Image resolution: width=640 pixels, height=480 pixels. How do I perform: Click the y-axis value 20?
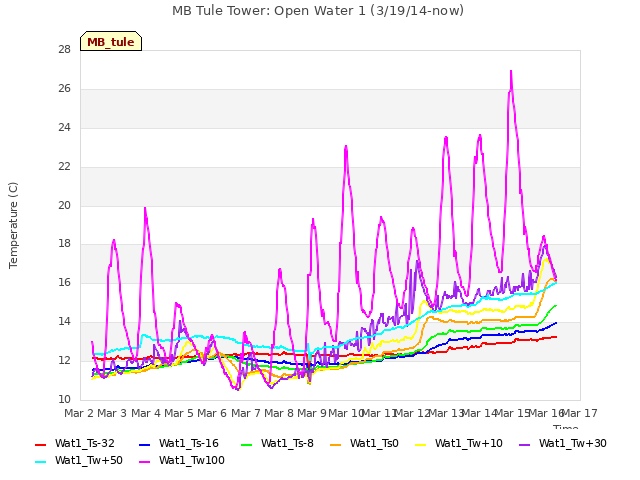(x=64, y=206)
